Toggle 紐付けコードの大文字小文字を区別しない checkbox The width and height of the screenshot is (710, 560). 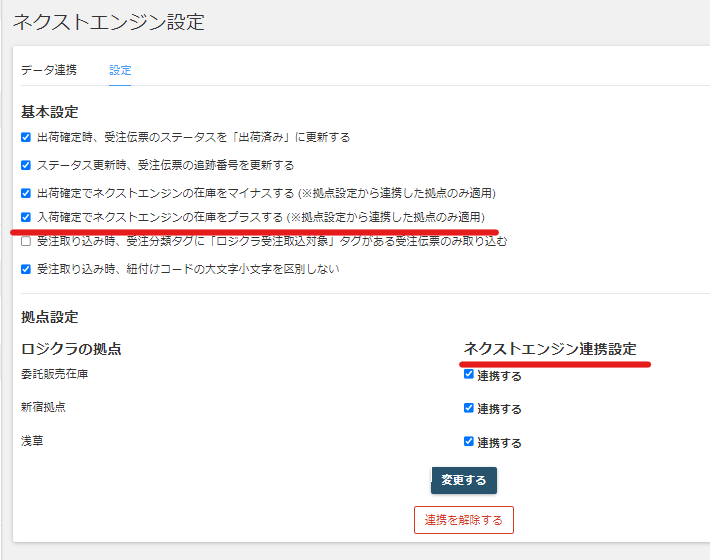tap(26, 269)
